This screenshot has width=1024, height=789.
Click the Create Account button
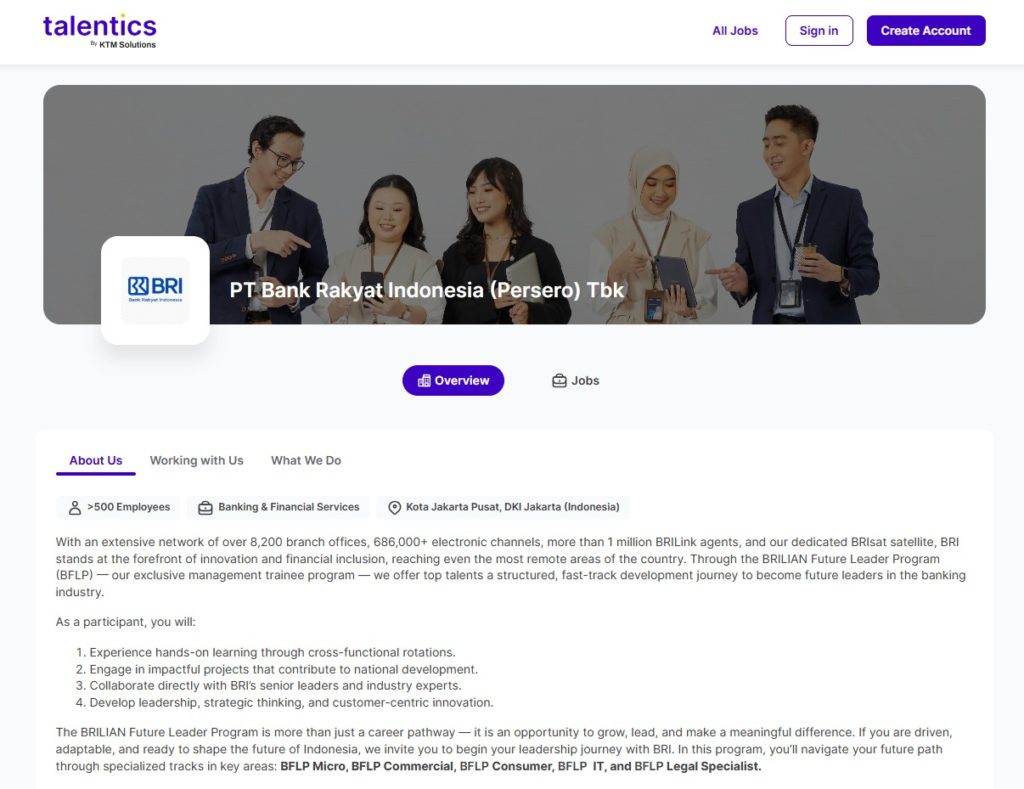[x=925, y=31]
